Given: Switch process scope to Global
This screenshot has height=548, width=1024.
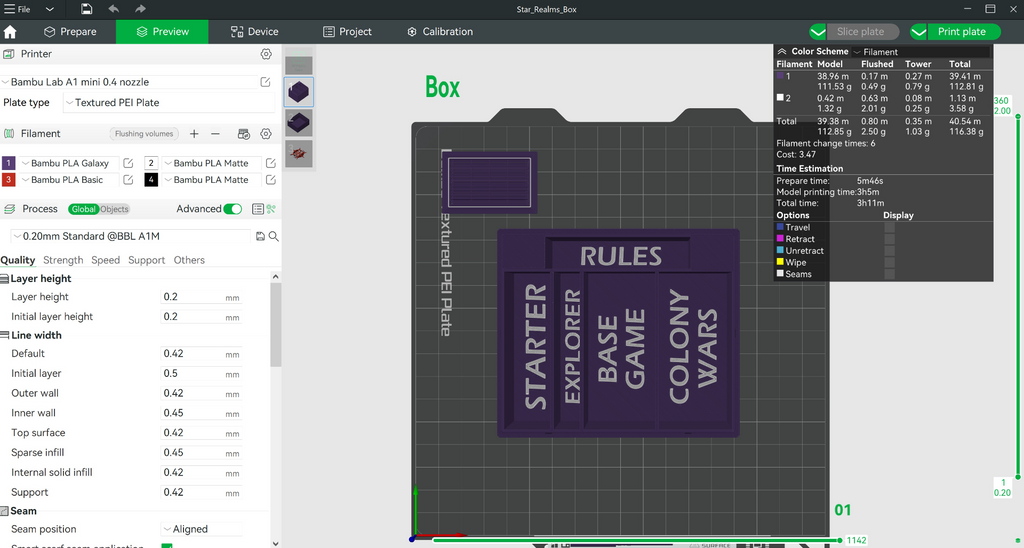Looking at the screenshot, I should point(84,209).
